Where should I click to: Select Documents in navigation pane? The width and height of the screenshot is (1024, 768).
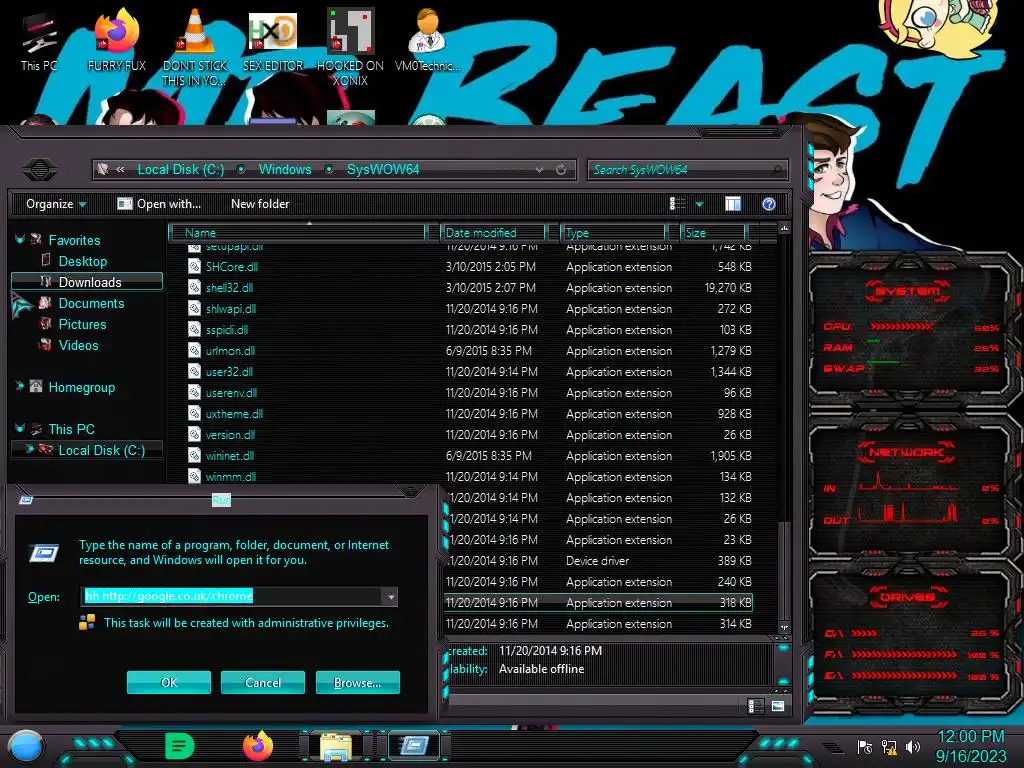91,303
